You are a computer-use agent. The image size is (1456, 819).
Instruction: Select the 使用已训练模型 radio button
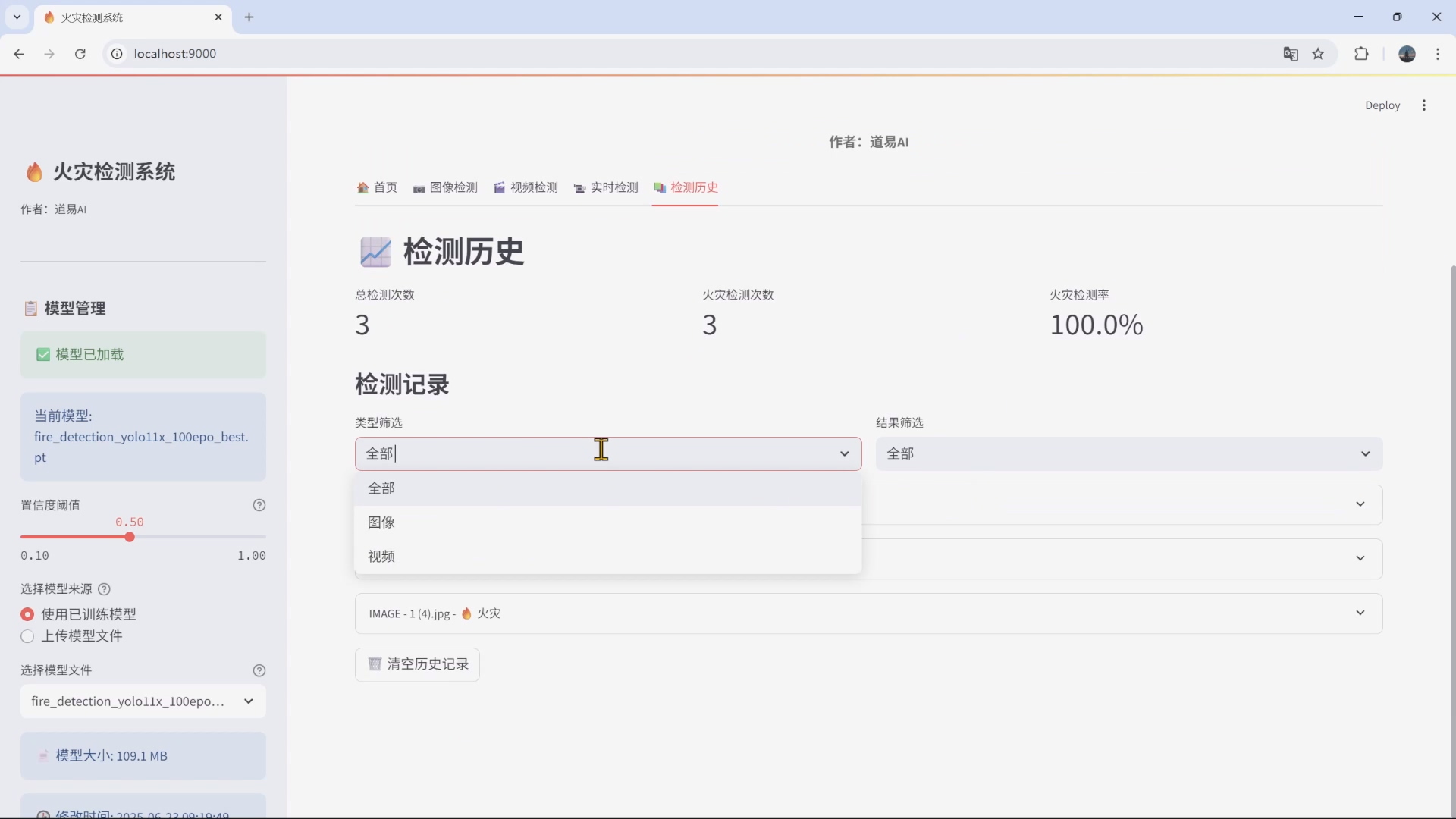[27, 614]
